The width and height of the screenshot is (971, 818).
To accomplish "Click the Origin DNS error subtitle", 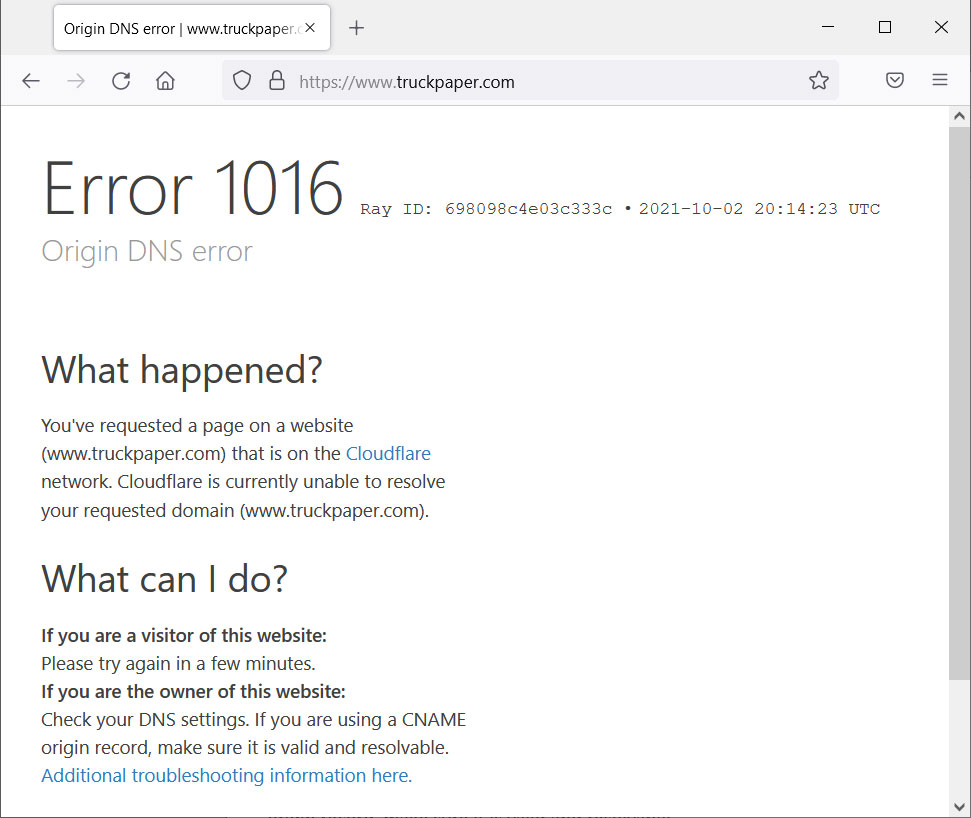I will [x=147, y=251].
